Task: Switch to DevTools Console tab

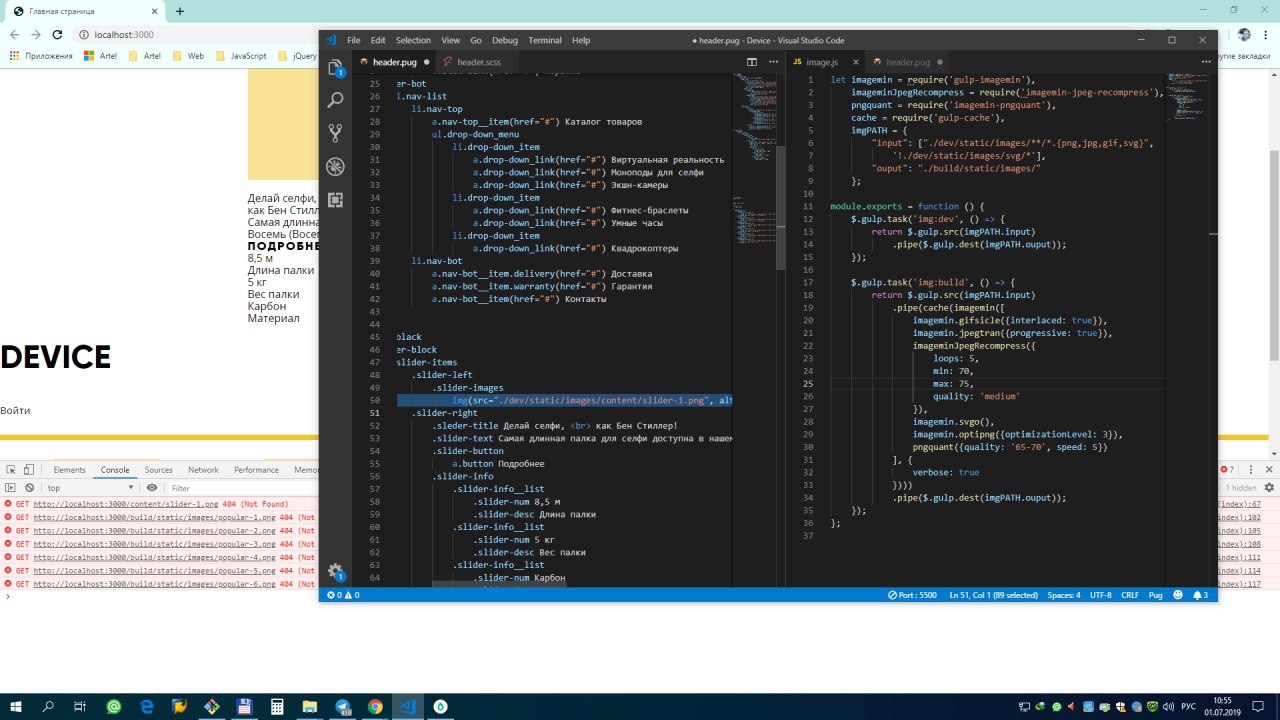Action: pyautogui.click(x=115, y=469)
